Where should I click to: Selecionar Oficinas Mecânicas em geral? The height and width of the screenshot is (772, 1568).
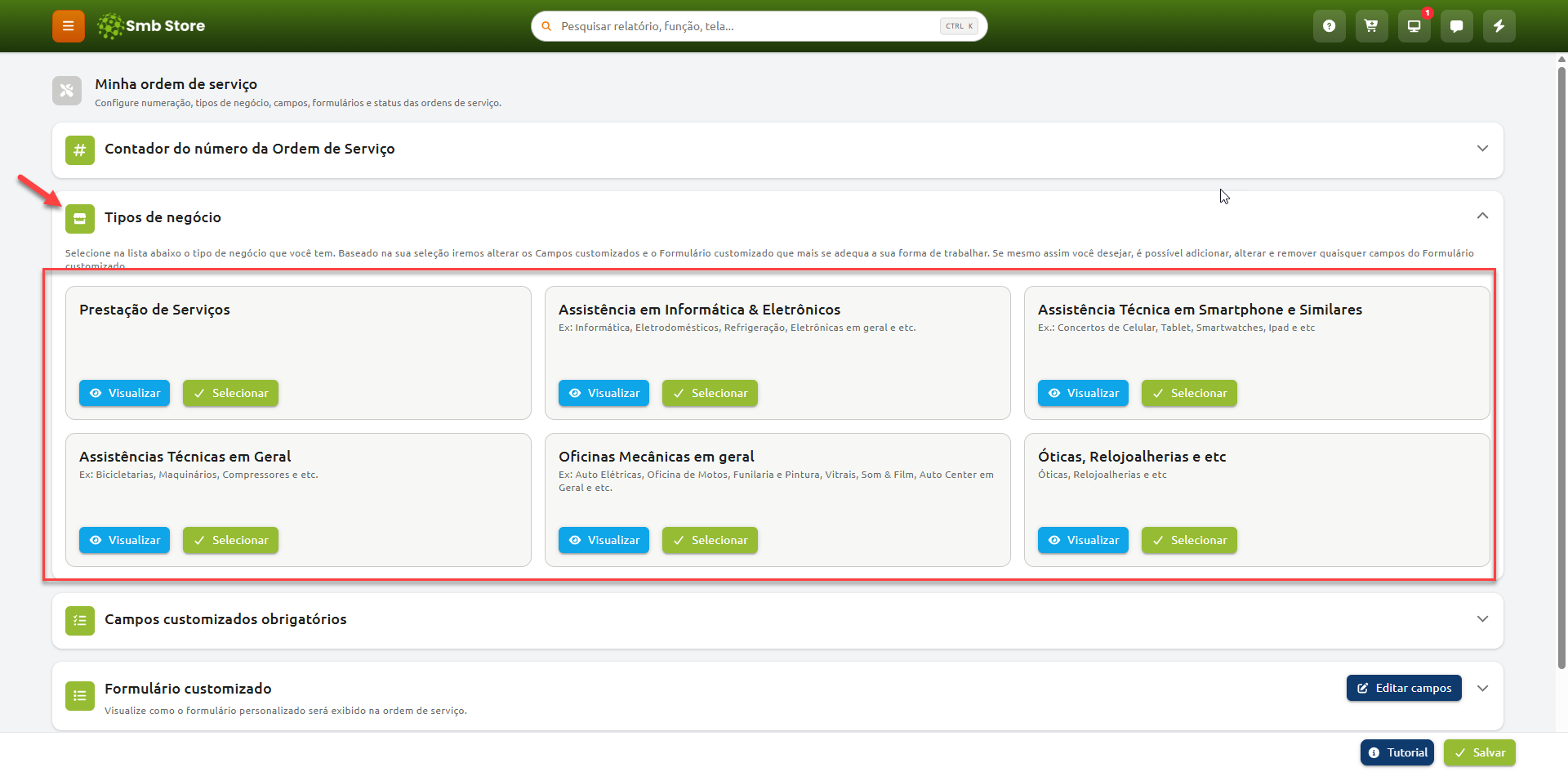[710, 540]
